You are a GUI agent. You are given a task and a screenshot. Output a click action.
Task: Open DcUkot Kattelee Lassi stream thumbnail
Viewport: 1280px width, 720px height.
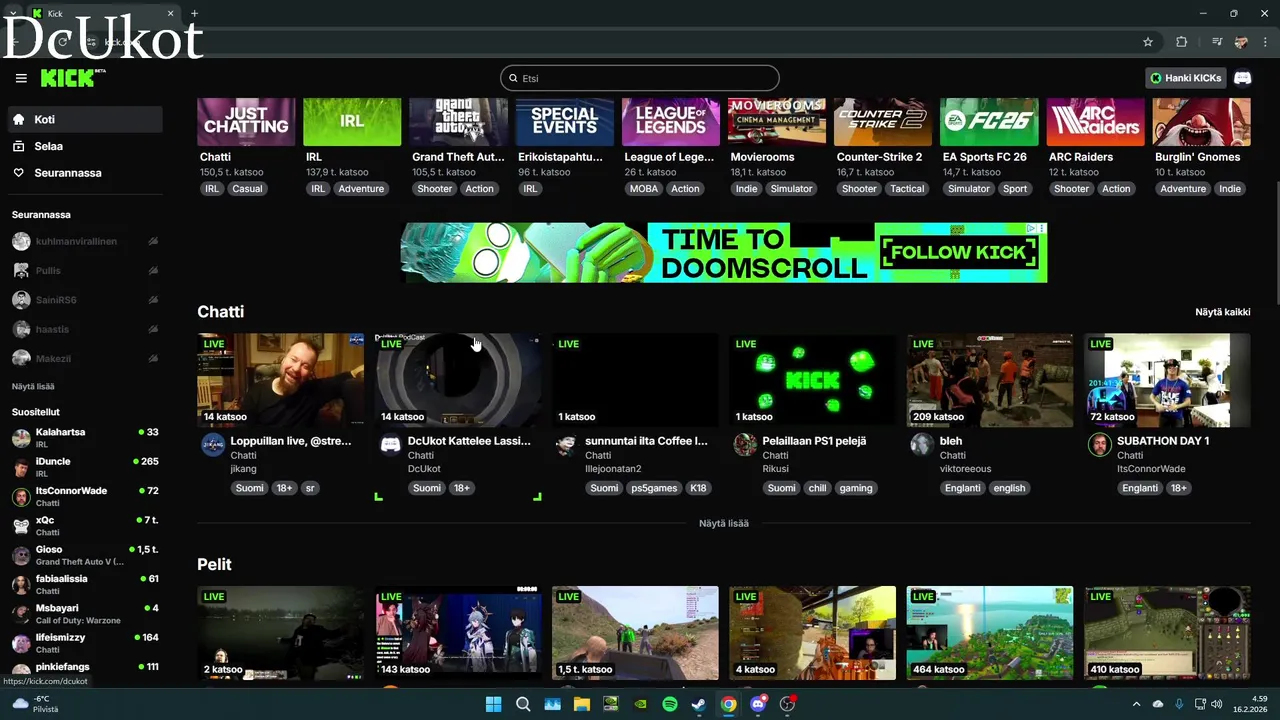point(459,381)
